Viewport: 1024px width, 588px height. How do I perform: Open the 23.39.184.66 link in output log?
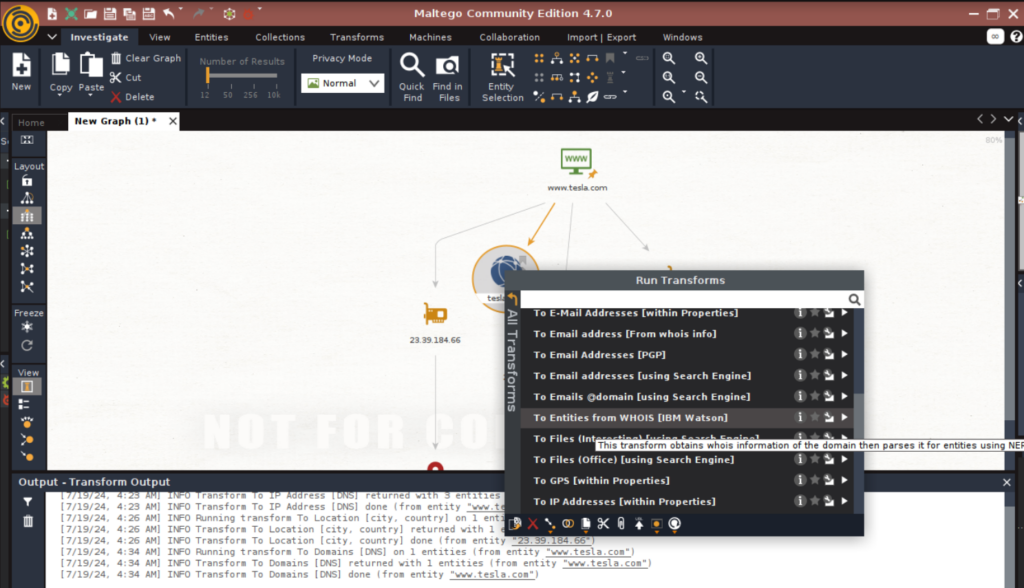[552, 540]
